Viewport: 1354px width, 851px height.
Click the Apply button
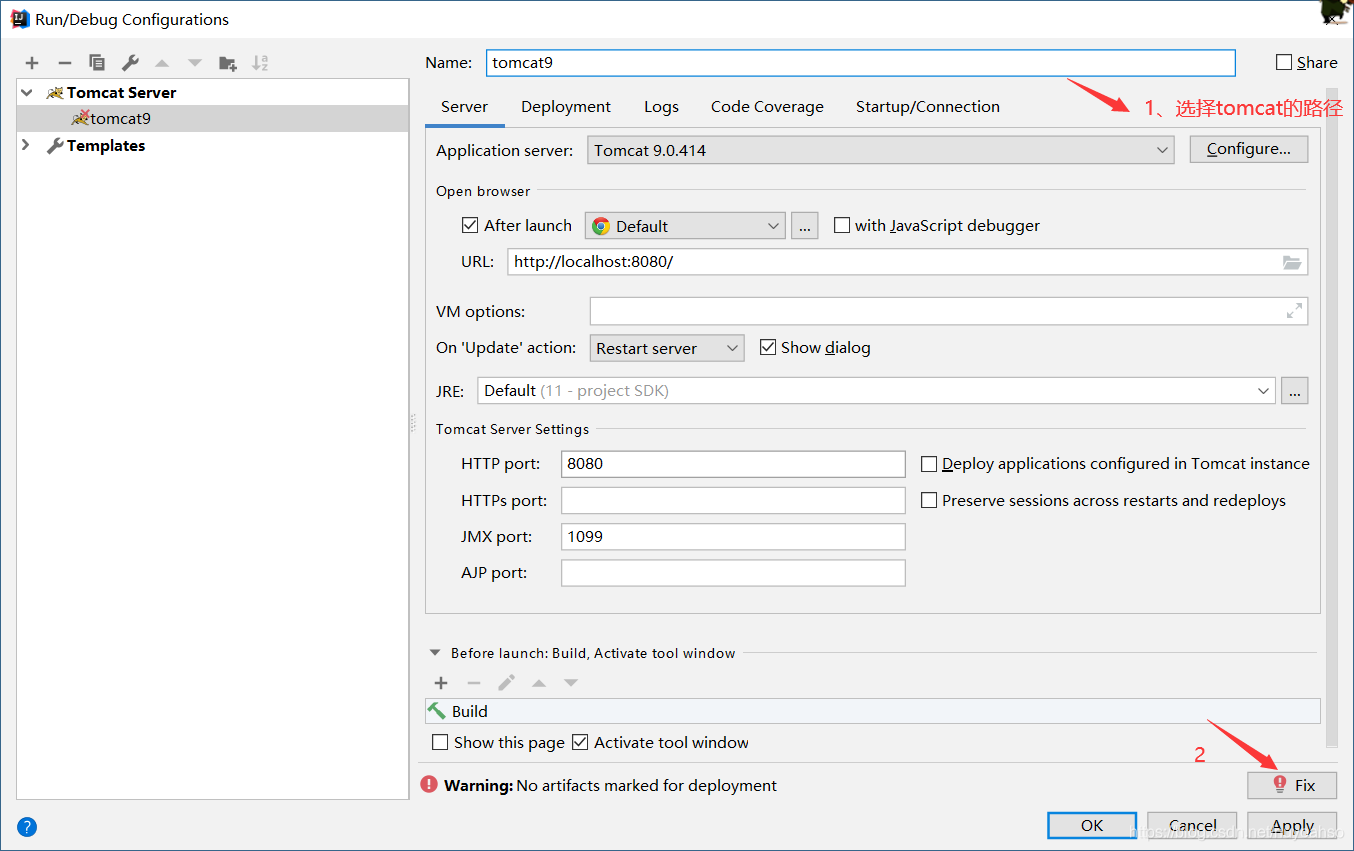[x=1292, y=825]
